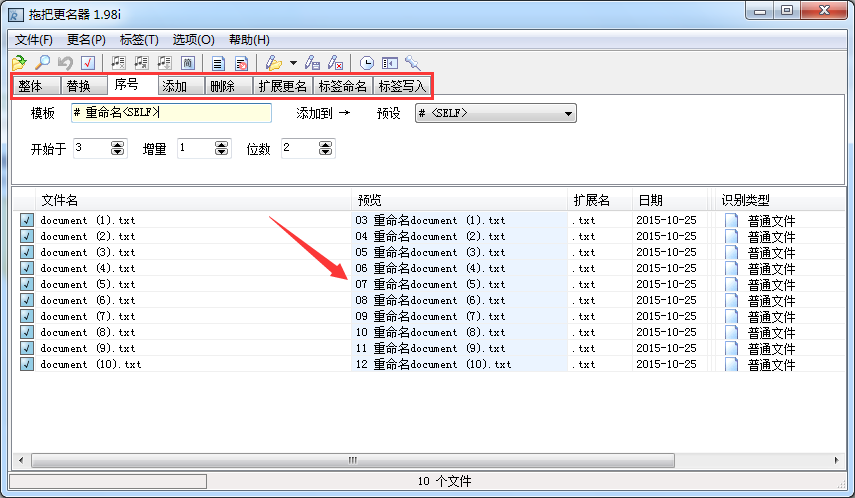Click the 添加到 → button

coord(323,113)
